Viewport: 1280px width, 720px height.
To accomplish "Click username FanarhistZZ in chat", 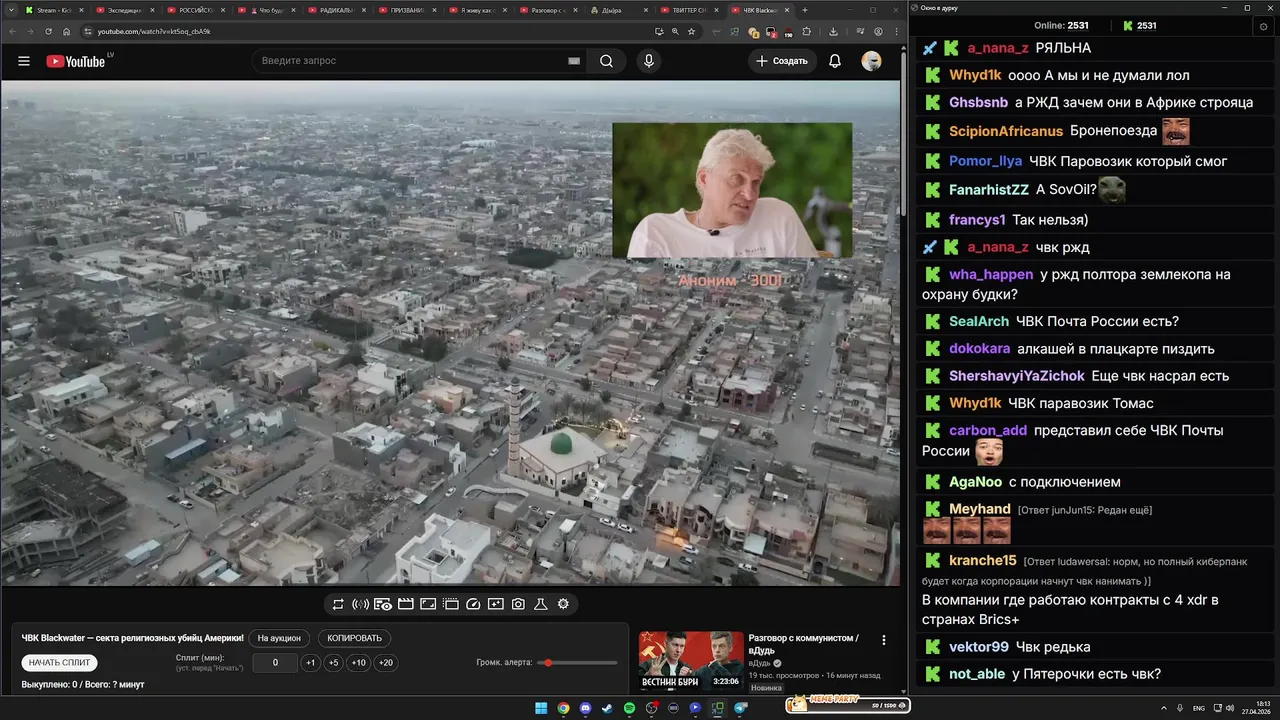I will coord(989,189).
